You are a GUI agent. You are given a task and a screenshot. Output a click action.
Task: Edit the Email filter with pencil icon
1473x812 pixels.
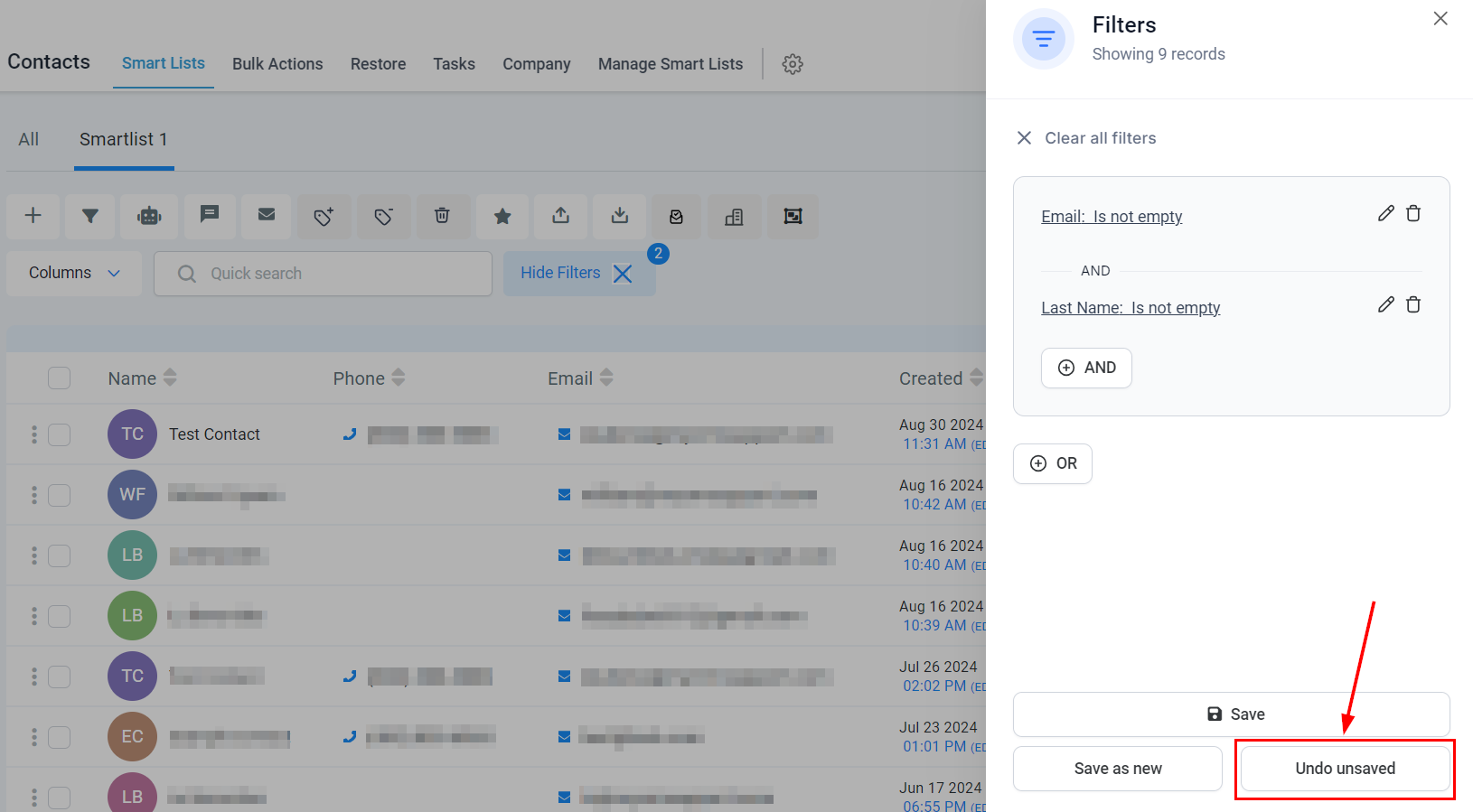coord(1385,213)
